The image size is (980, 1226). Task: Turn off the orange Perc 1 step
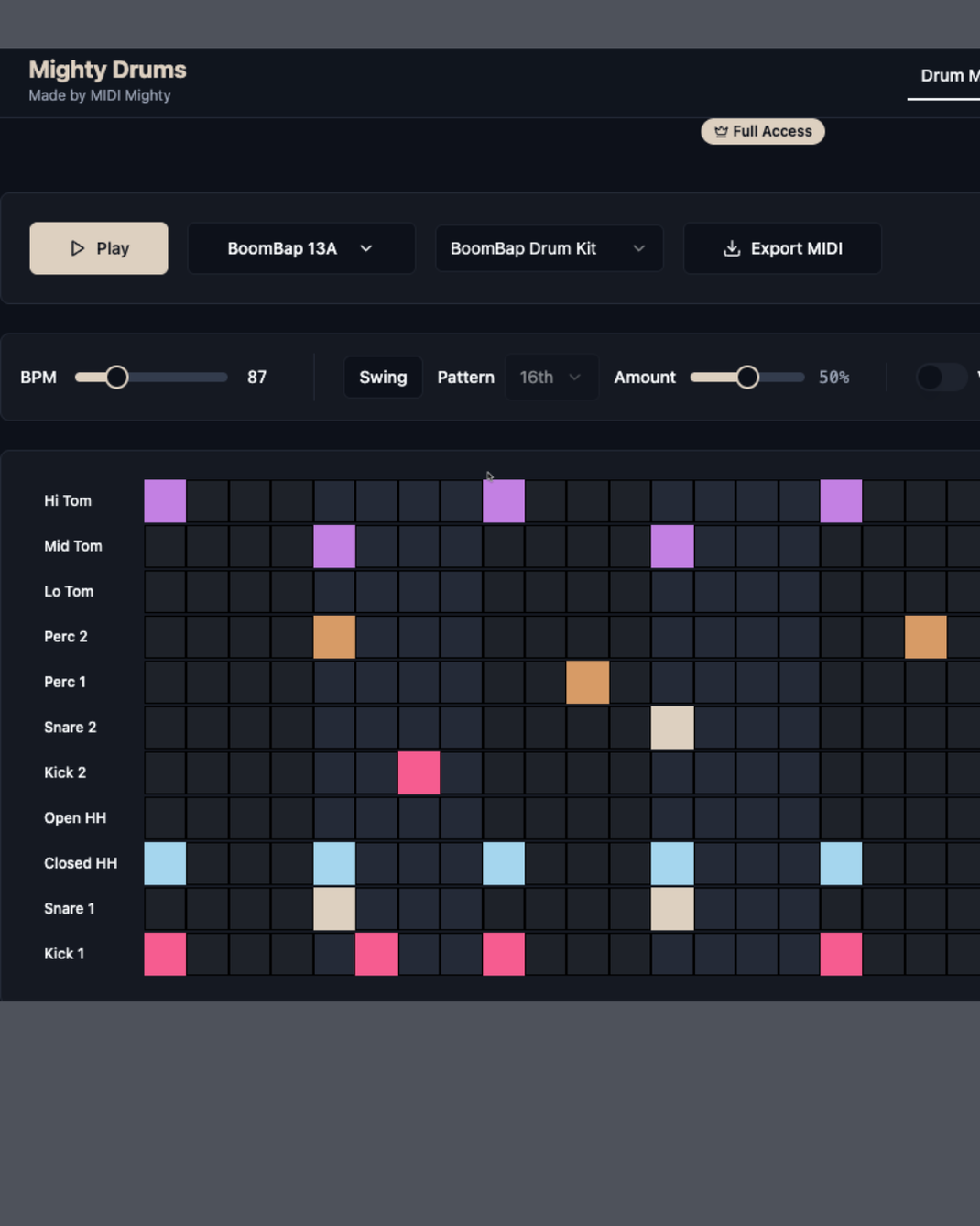coord(587,683)
